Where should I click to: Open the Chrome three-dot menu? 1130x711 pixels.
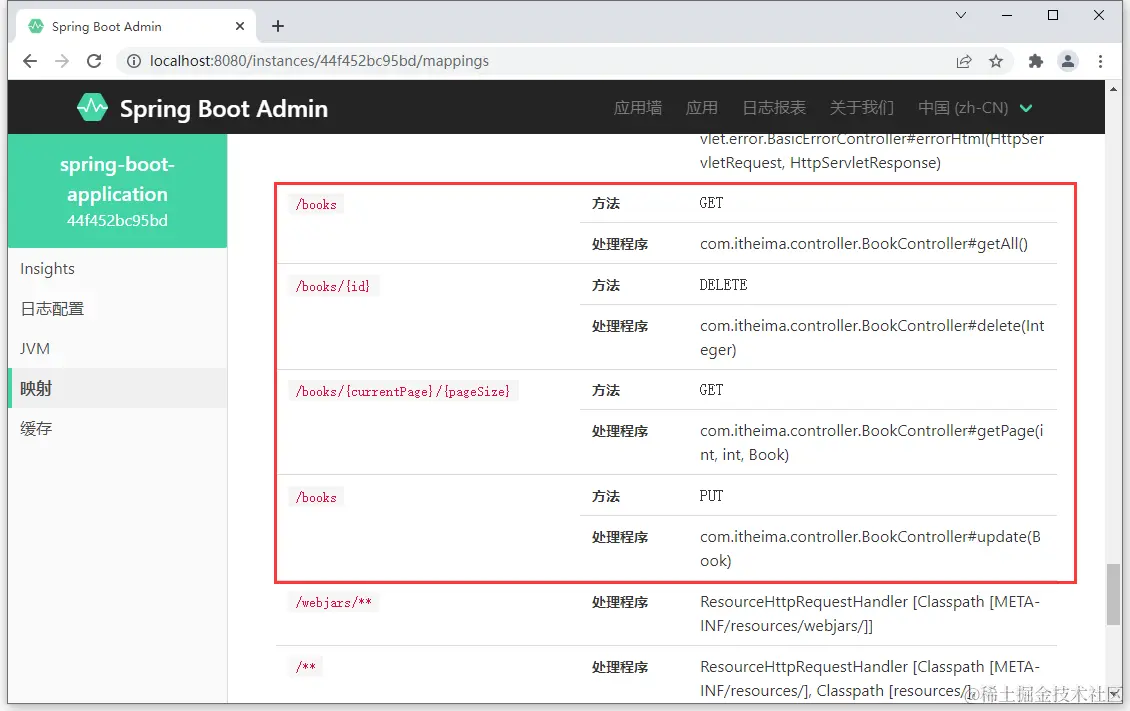(1100, 61)
